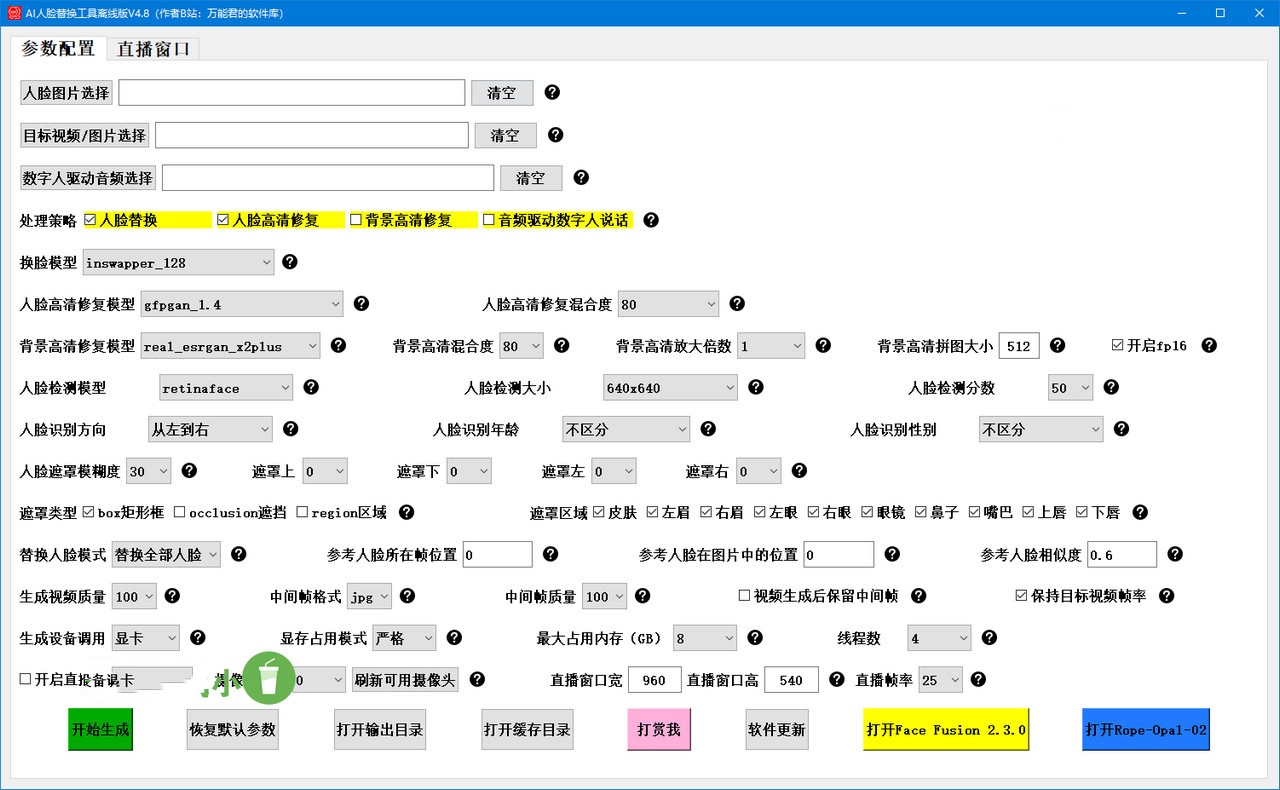Click 打开Face Fusion 2.3.0 button
This screenshot has height=790, width=1280.
coord(946,730)
